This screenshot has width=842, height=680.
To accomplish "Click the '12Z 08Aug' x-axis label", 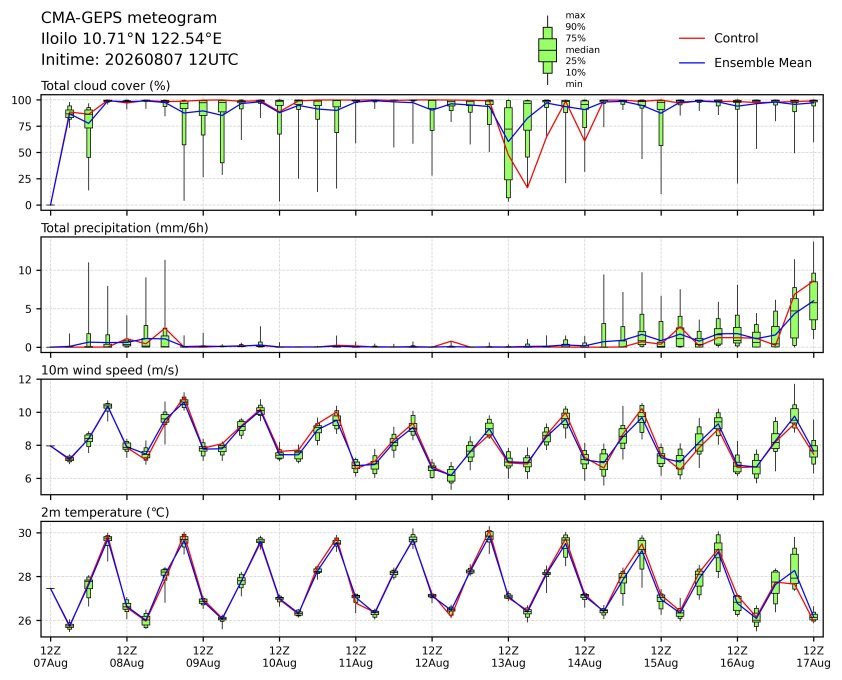I will [127, 657].
